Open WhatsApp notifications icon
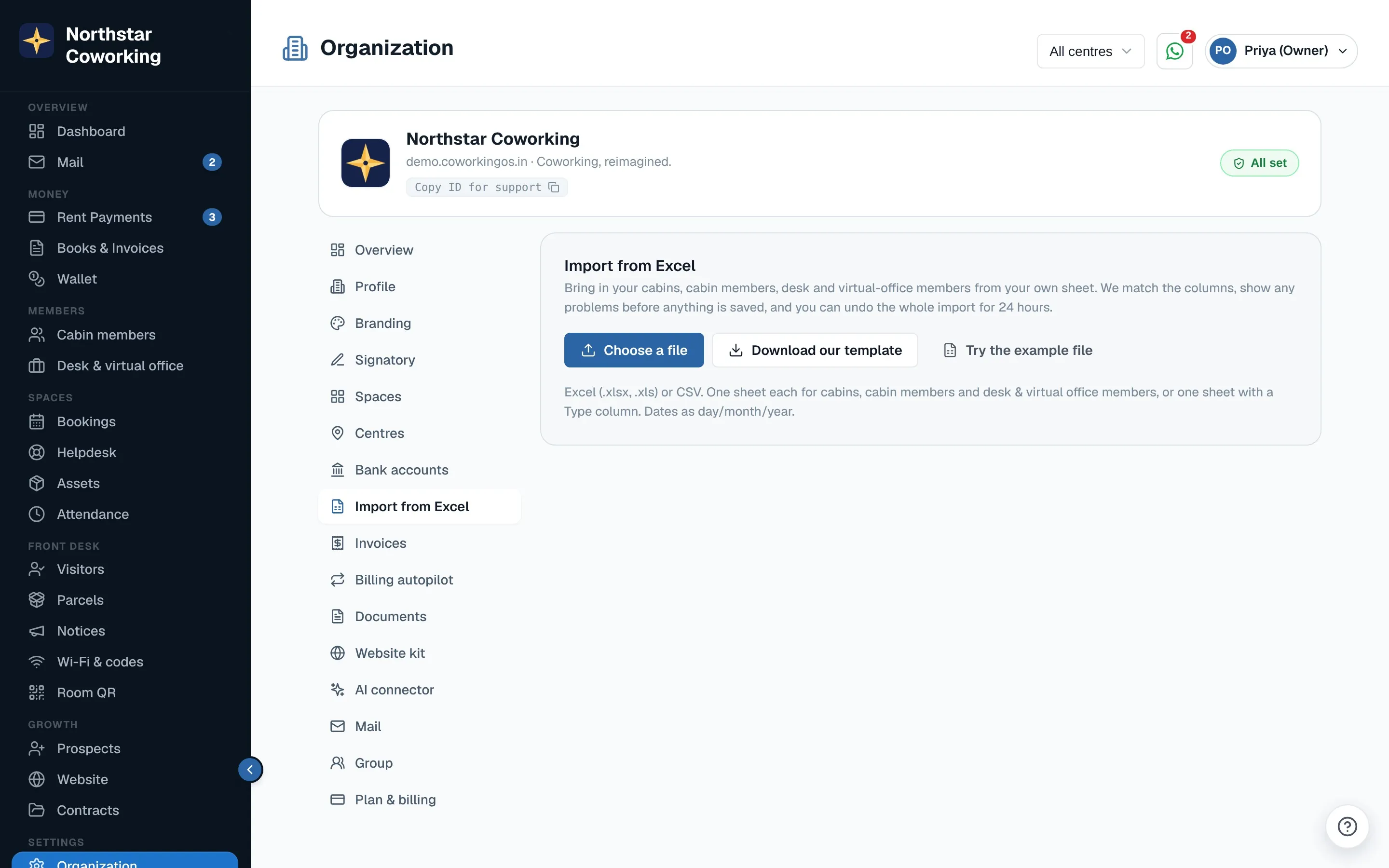The height and width of the screenshot is (868, 1389). (1174, 51)
